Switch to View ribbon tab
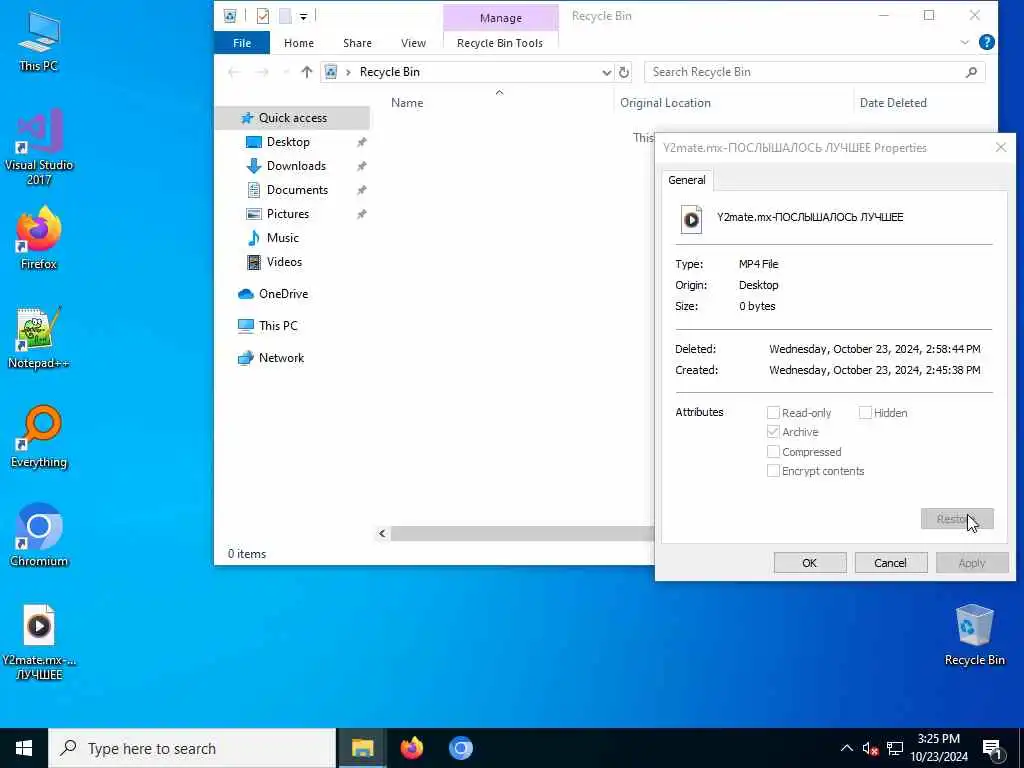The height and width of the screenshot is (768, 1024). (x=413, y=43)
